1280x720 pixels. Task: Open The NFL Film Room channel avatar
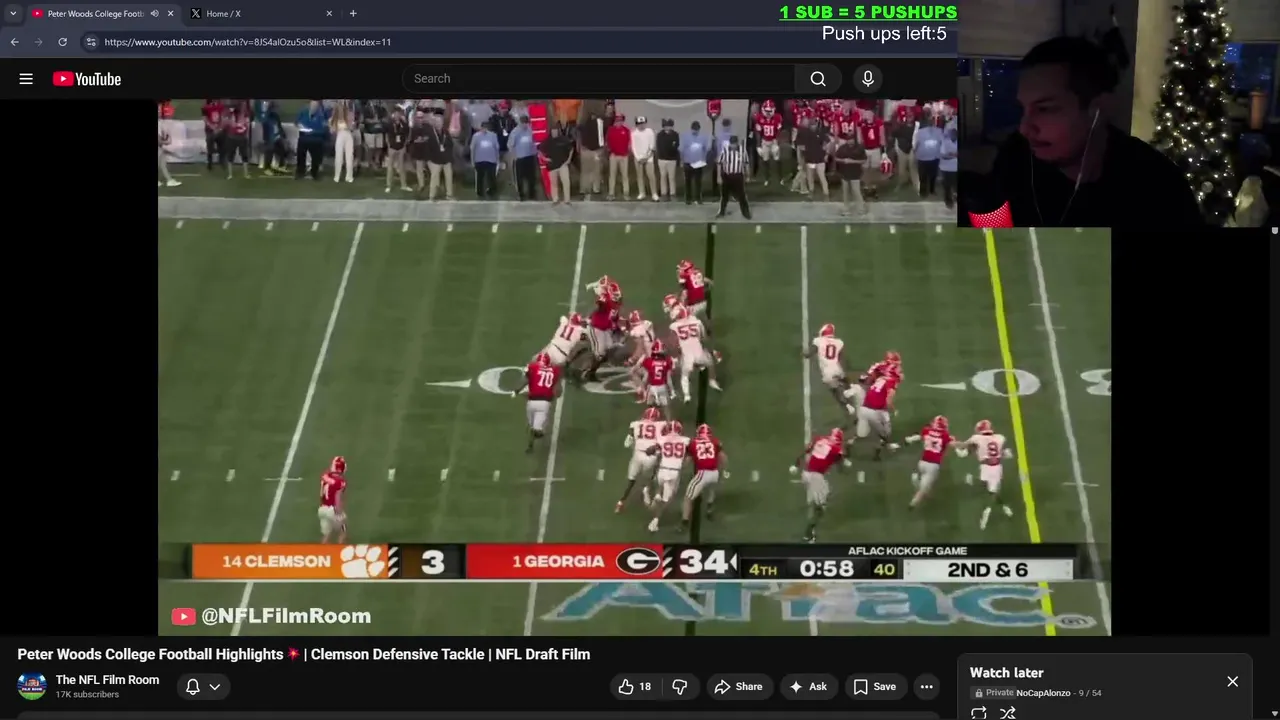point(32,686)
